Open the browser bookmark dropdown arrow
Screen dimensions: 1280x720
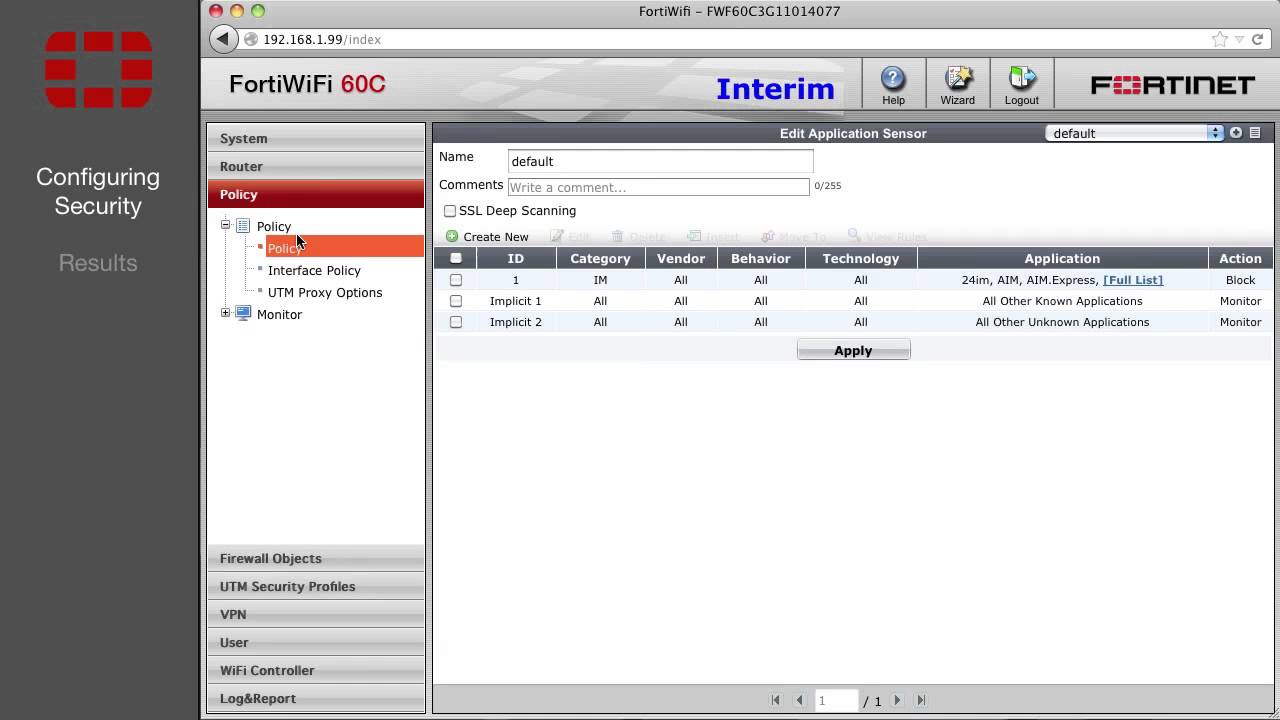pos(1239,39)
